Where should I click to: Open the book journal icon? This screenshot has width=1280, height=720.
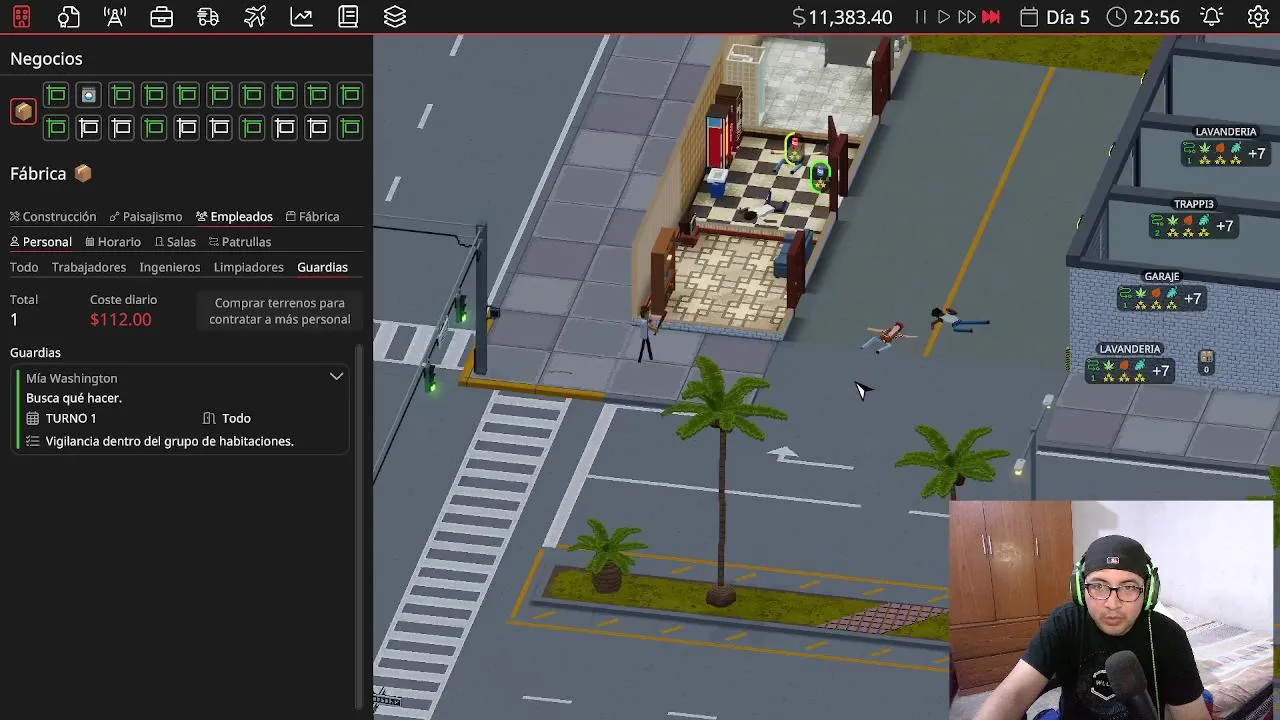pyautogui.click(x=348, y=17)
